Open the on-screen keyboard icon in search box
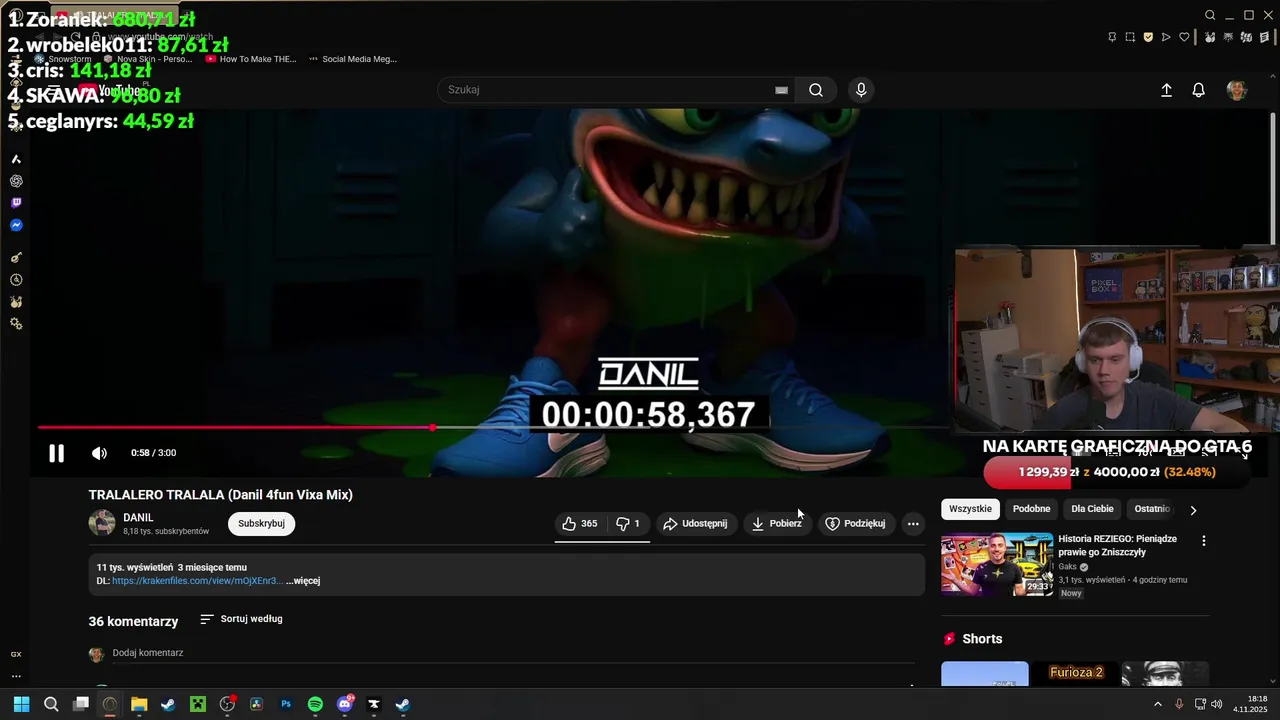 coord(781,90)
